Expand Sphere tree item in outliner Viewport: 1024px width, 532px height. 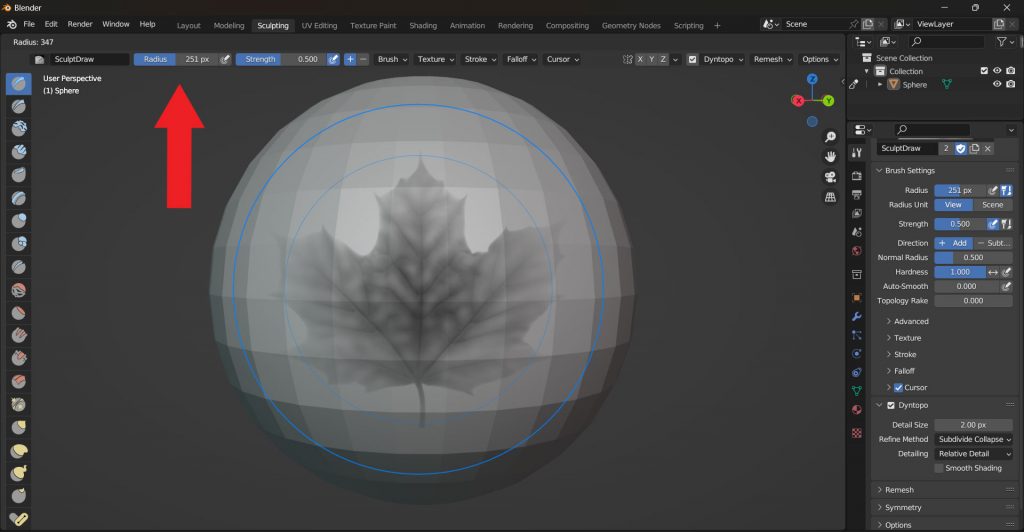point(880,84)
